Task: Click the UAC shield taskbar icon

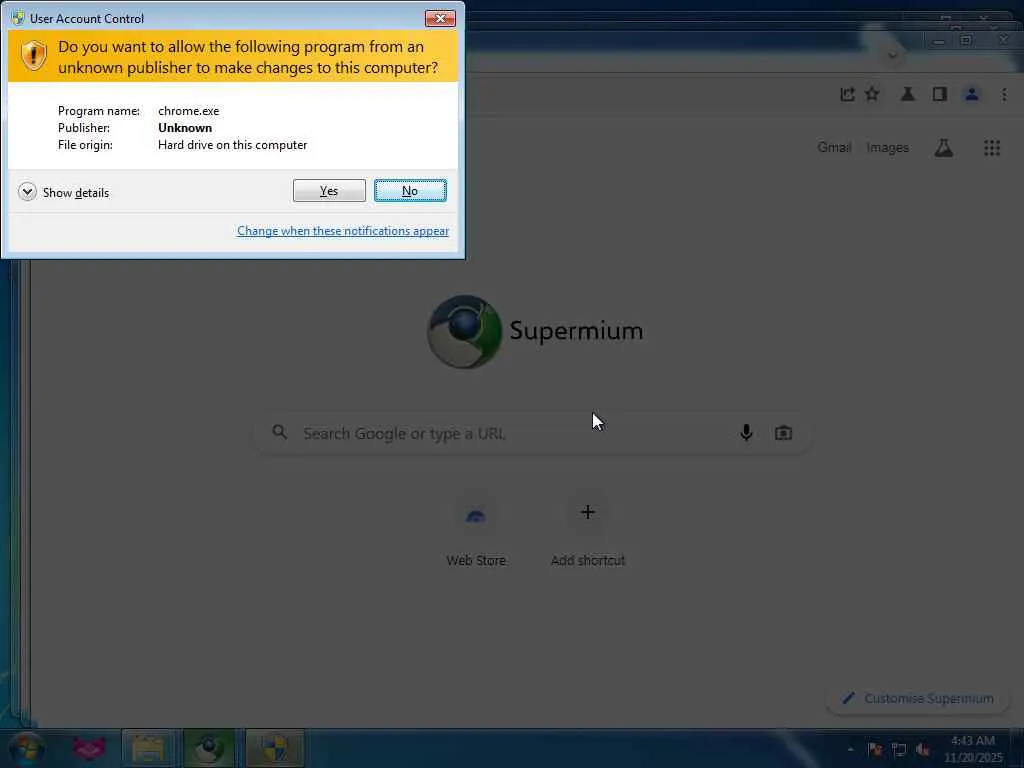Action: (x=275, y=749)
